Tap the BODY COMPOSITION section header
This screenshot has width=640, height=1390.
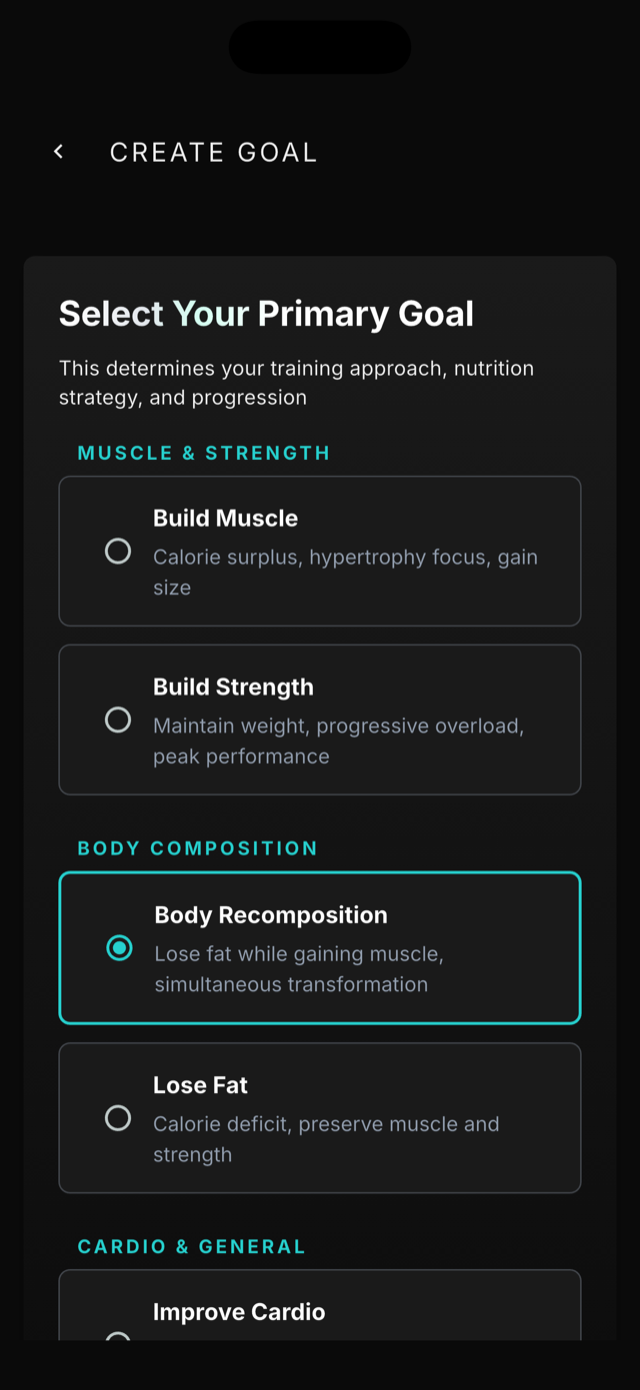click(x=197, y=848)
